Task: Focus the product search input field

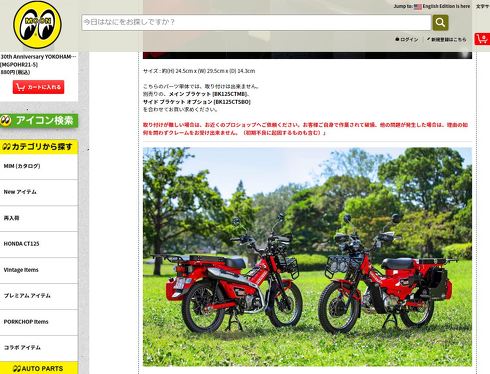Action: point(256,23)
